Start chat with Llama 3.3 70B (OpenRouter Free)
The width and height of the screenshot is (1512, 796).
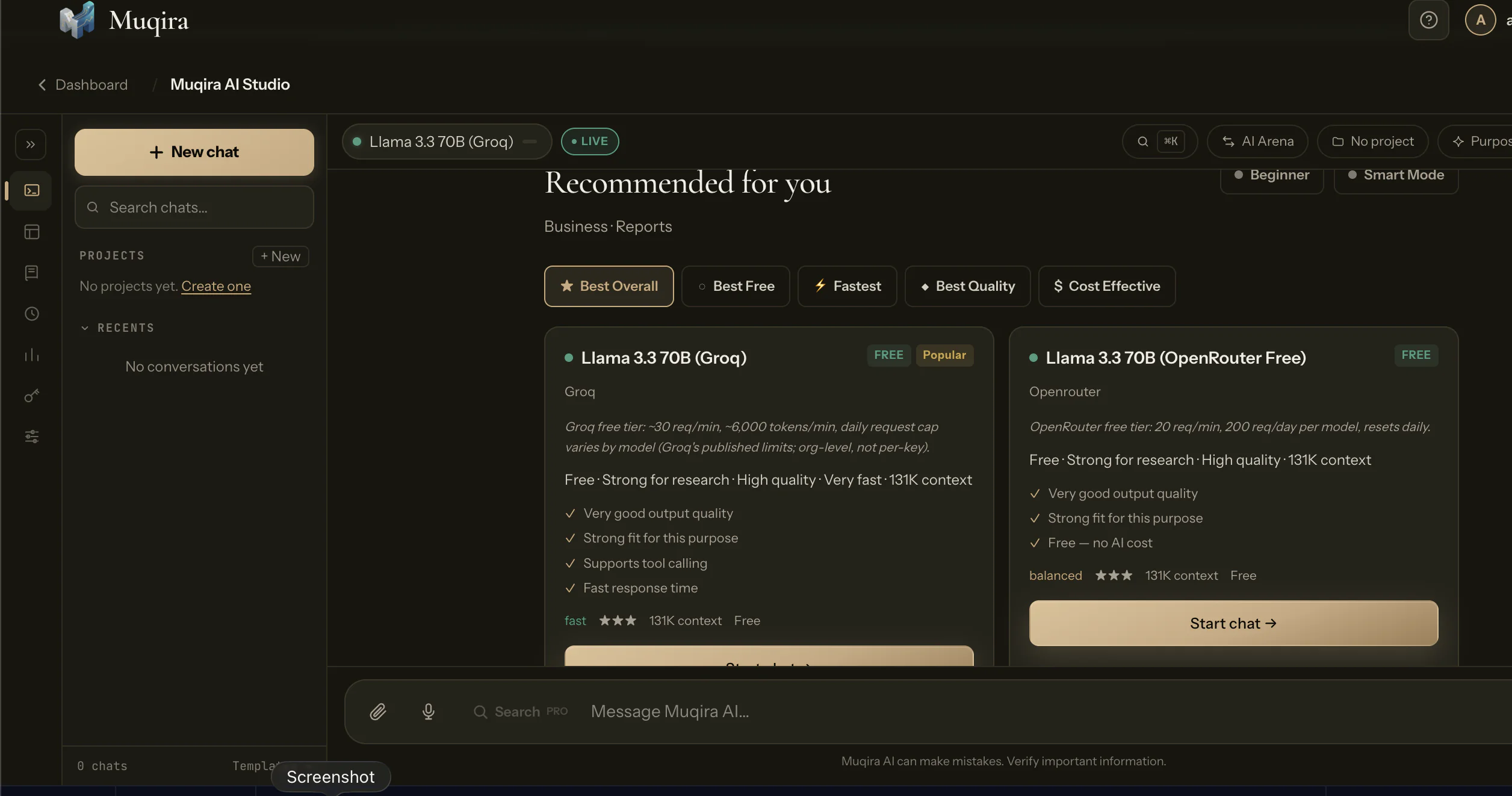tap(1233, 623)
